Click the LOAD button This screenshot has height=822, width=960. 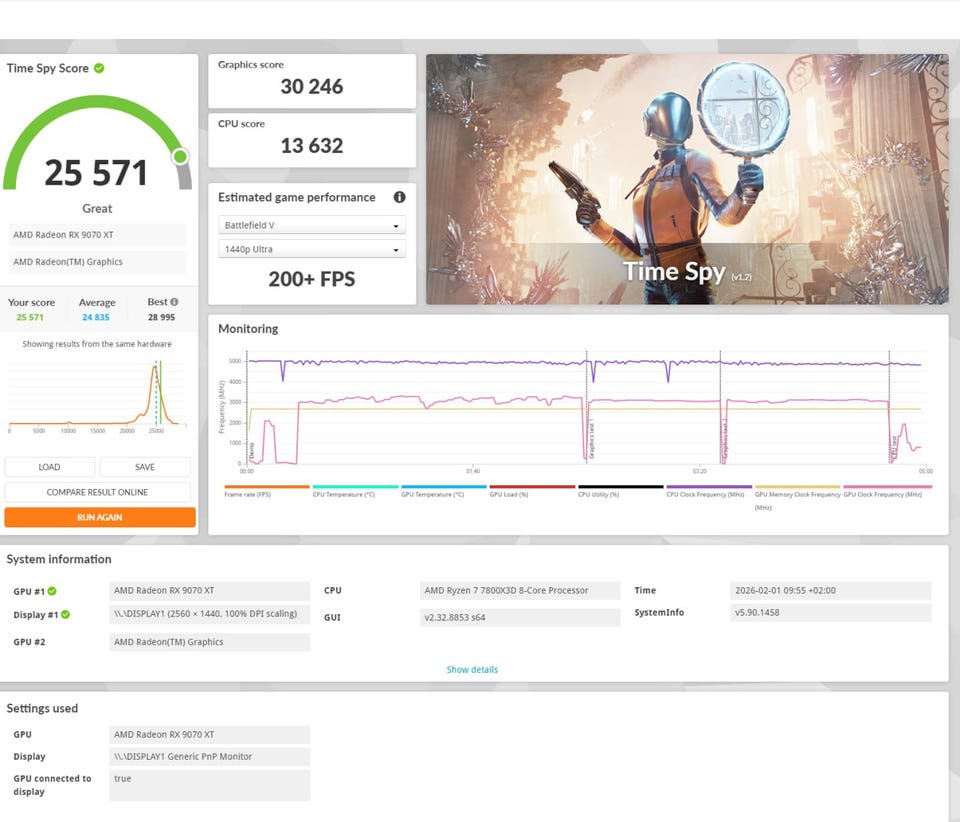click(x=50, y=467)
